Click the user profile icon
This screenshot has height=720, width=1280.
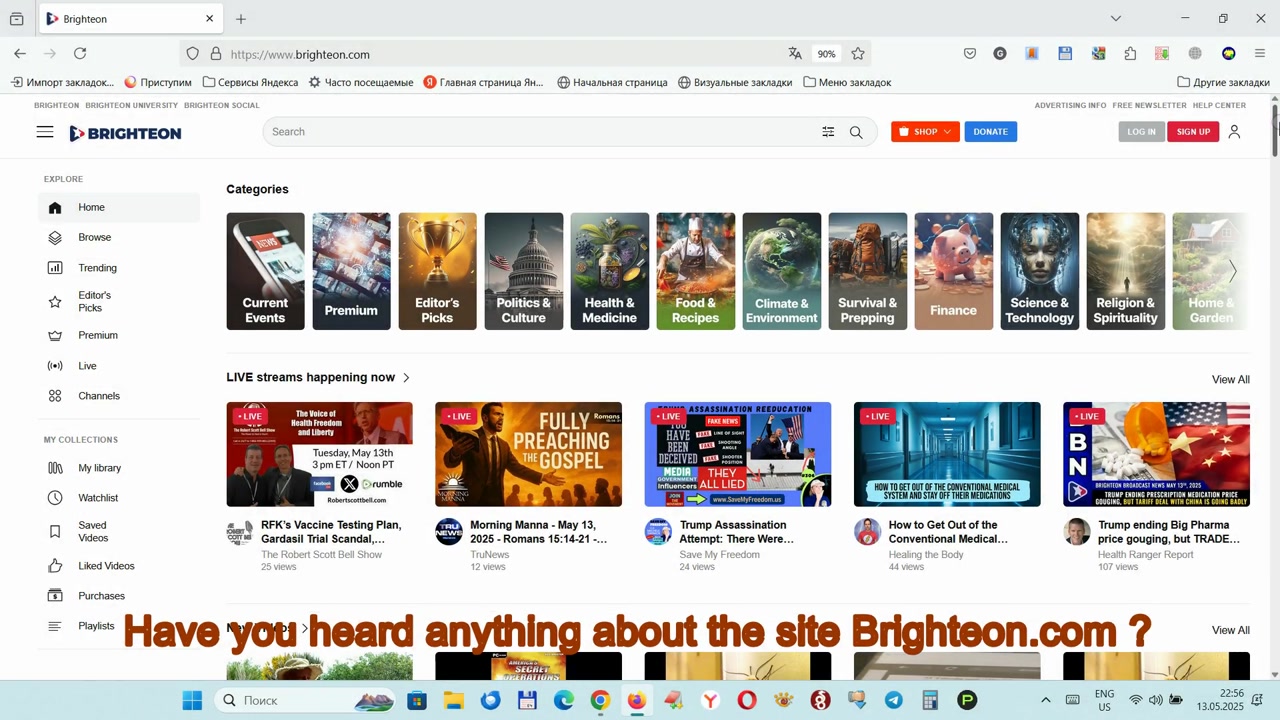click(x=1234, y=132)
